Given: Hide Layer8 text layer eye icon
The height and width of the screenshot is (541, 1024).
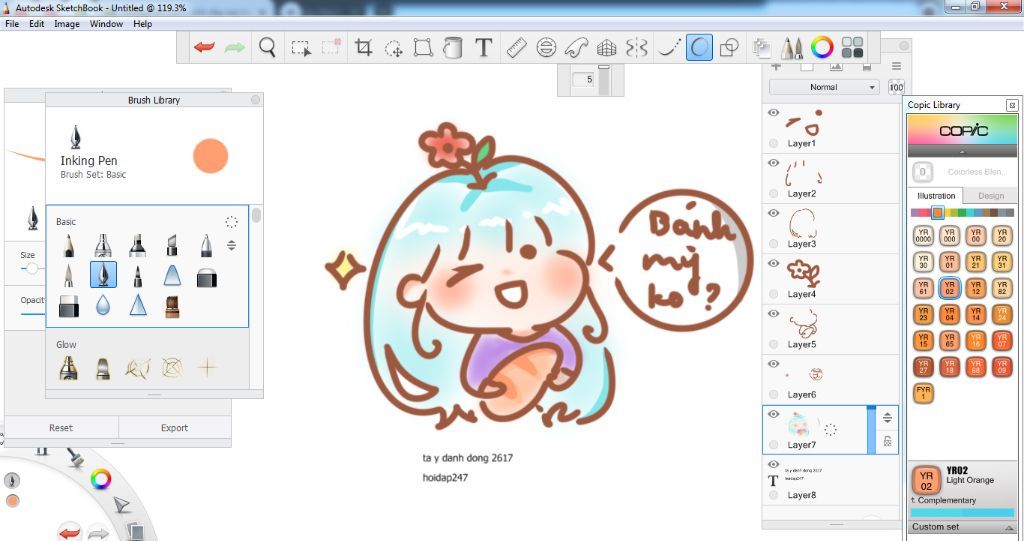Looking at the screenshot, I should [774, 465].
